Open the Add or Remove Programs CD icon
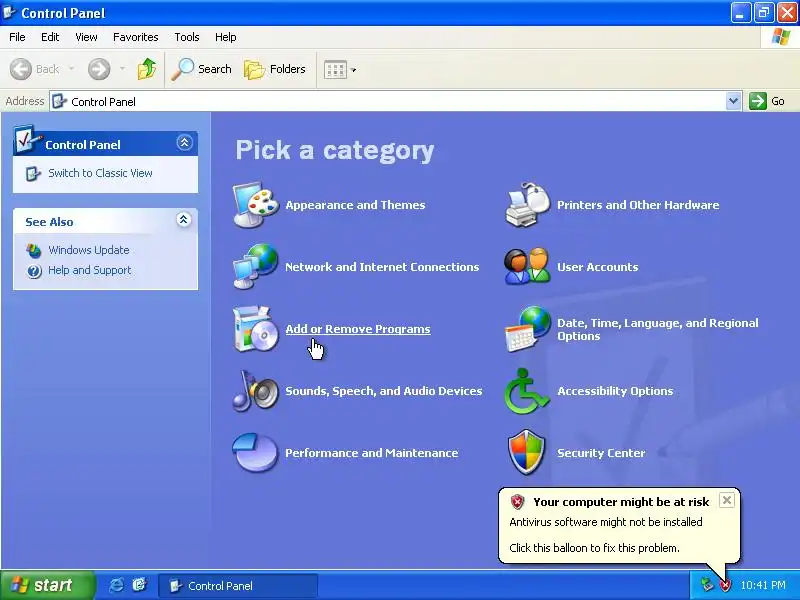The width and height of the screenshot is (800, 600). [x=256, y=329]
